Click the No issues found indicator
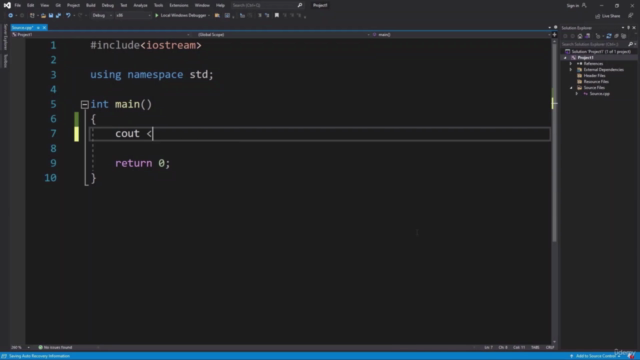Viewport: 640px width, 360px height. [x=55, y=347]
